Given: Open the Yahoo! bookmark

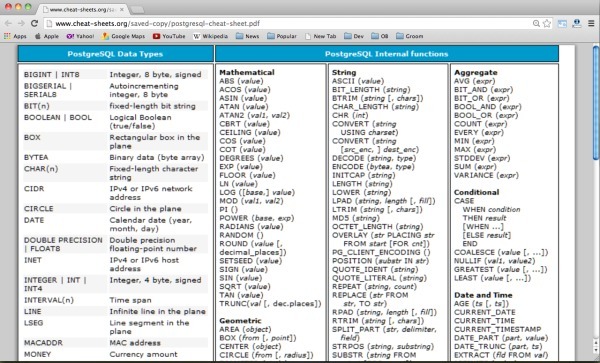Looking at the screenshot, I should 80,36.
